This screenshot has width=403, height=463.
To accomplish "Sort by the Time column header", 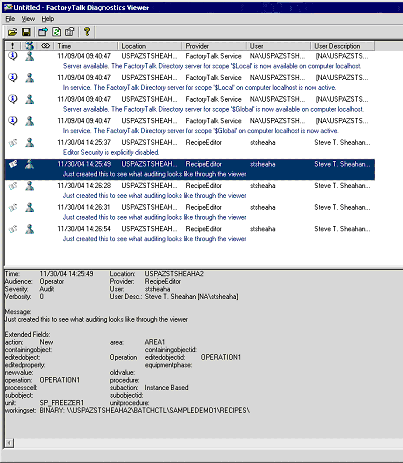I will tap(85, 46).
